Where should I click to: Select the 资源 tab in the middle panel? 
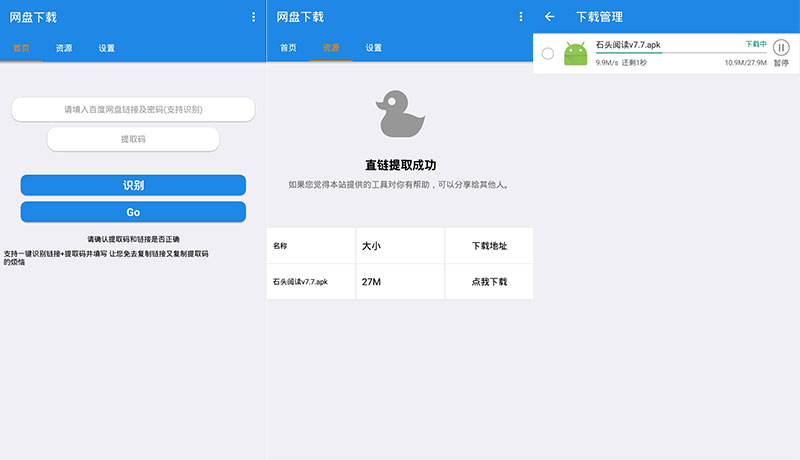click(331, 48)
